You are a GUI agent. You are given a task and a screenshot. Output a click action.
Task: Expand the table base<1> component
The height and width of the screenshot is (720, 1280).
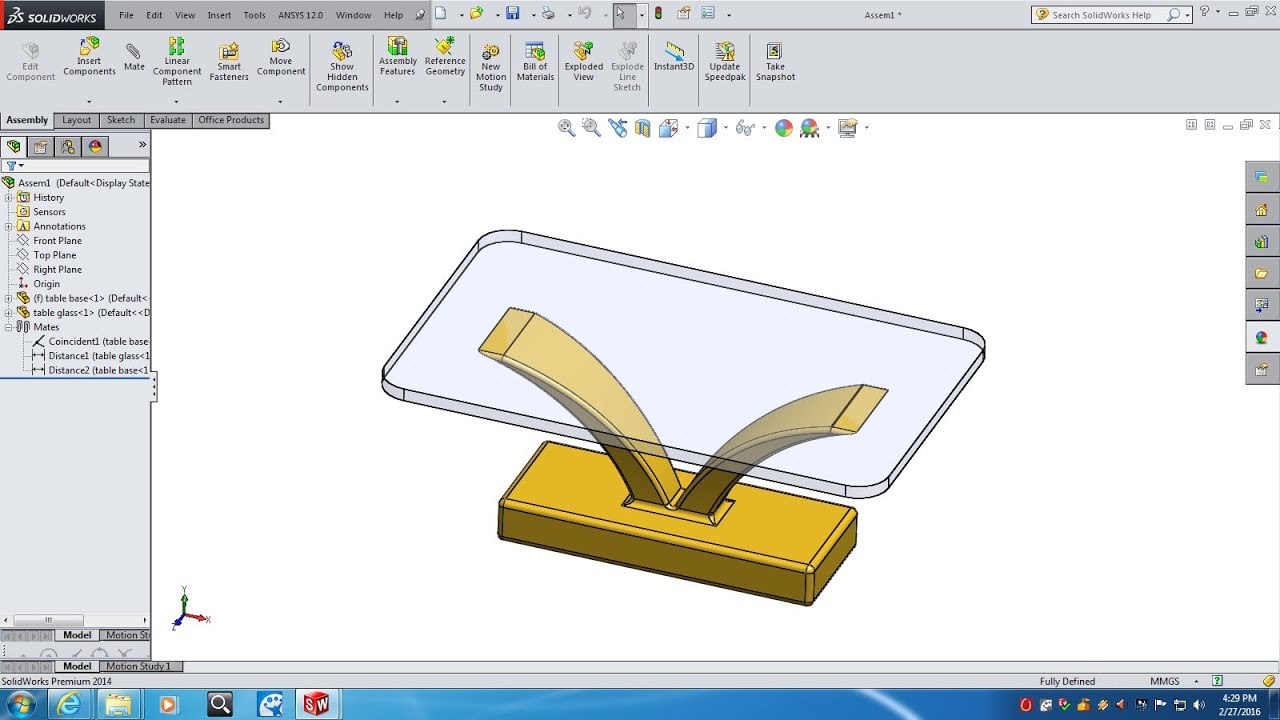[x=8, y=298]
